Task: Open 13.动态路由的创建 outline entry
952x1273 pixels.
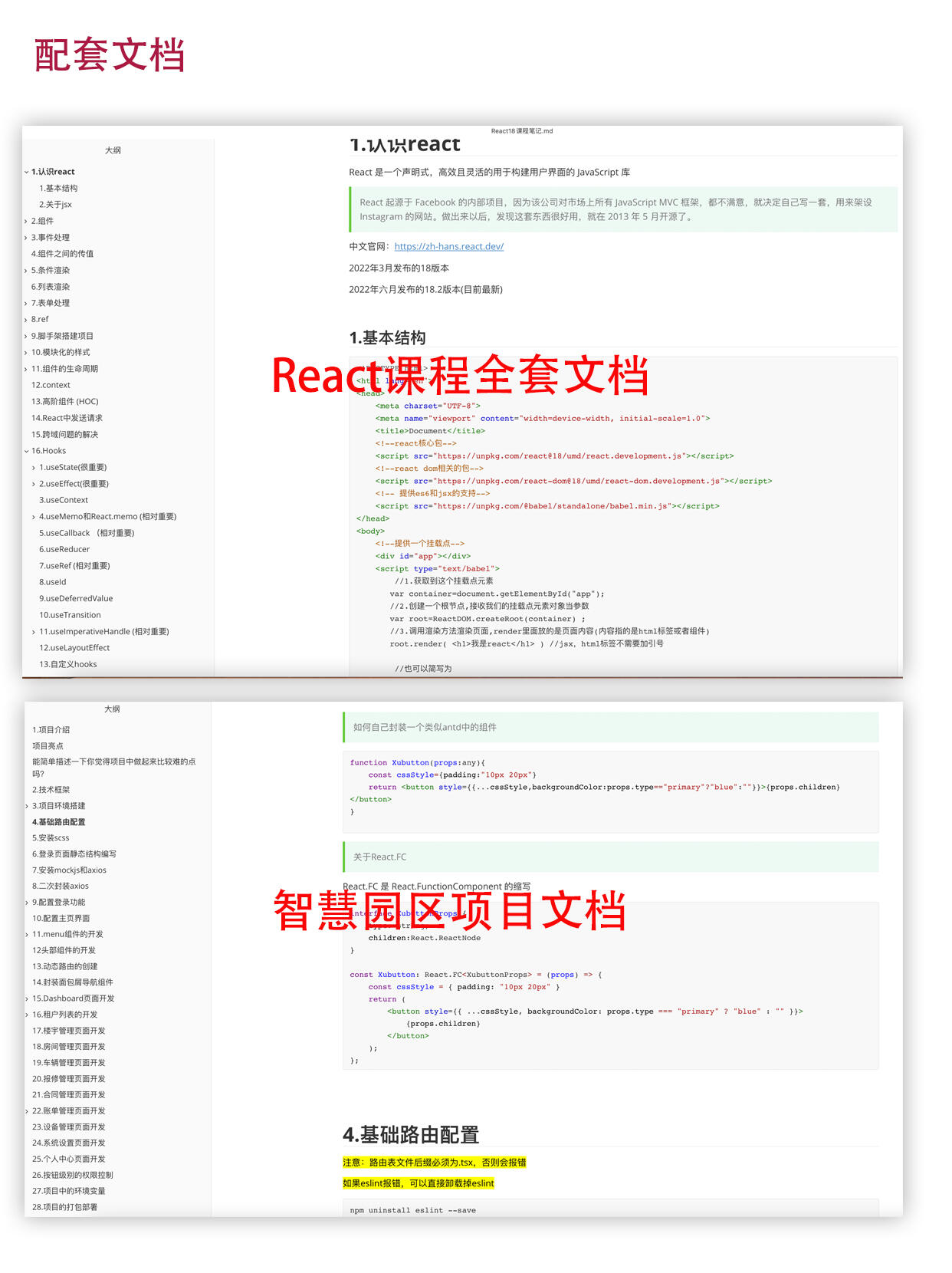Action: [65, 967]
